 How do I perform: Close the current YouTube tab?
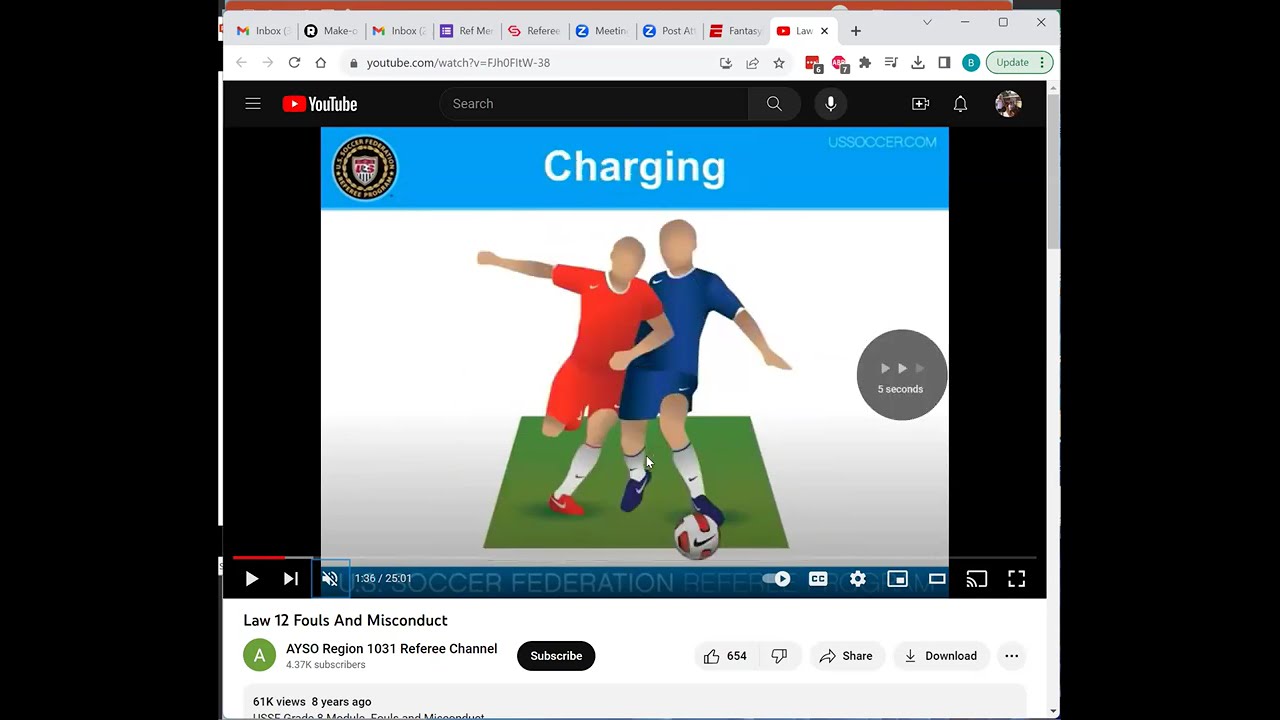pyautogui.click(x=824, y=31)
